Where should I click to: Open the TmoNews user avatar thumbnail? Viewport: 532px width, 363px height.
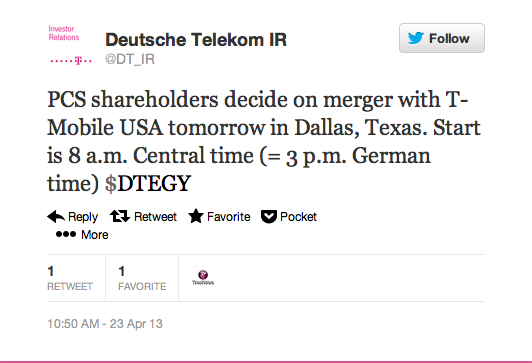[x=203, y=278]
